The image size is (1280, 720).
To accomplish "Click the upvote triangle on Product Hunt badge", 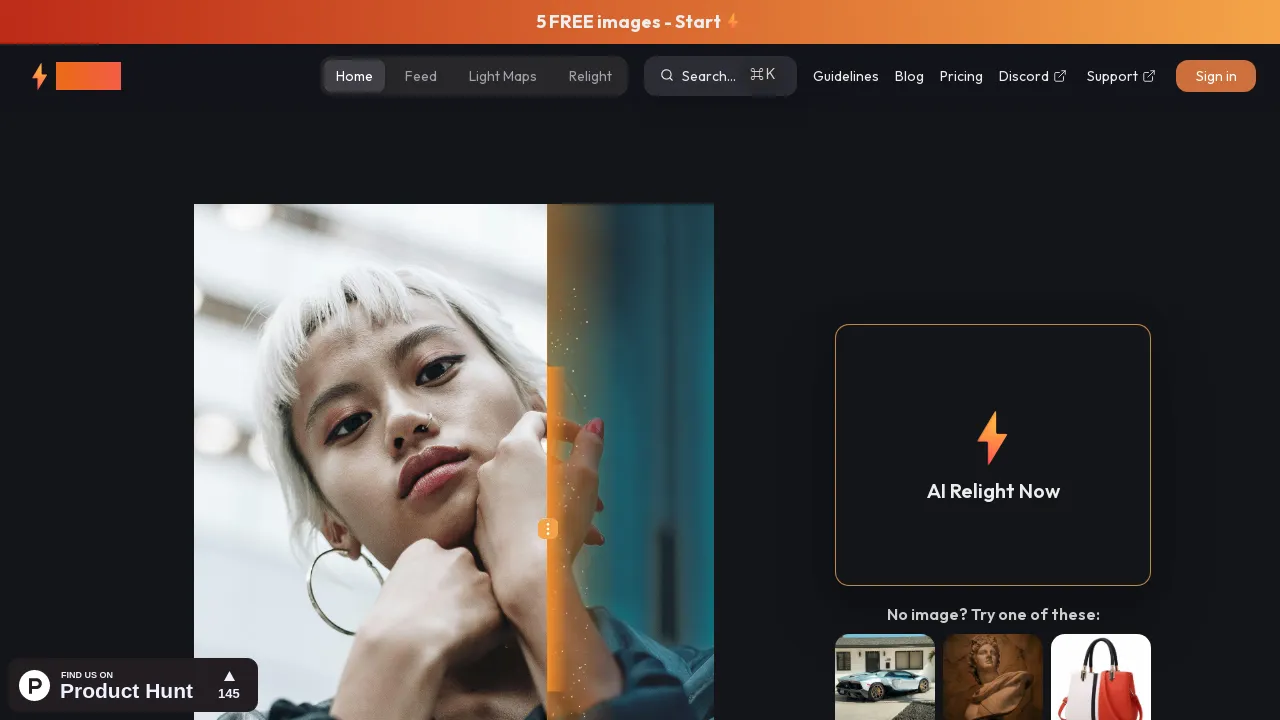I will point(229,675).
